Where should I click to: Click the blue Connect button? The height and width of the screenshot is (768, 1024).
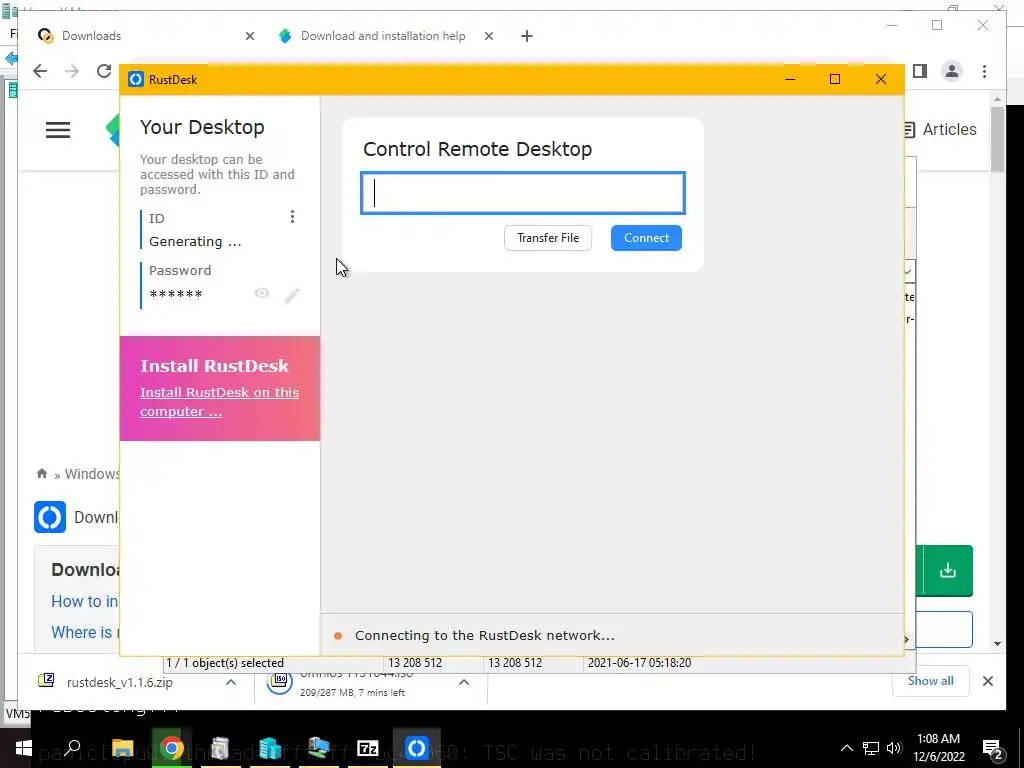point(646,238)
